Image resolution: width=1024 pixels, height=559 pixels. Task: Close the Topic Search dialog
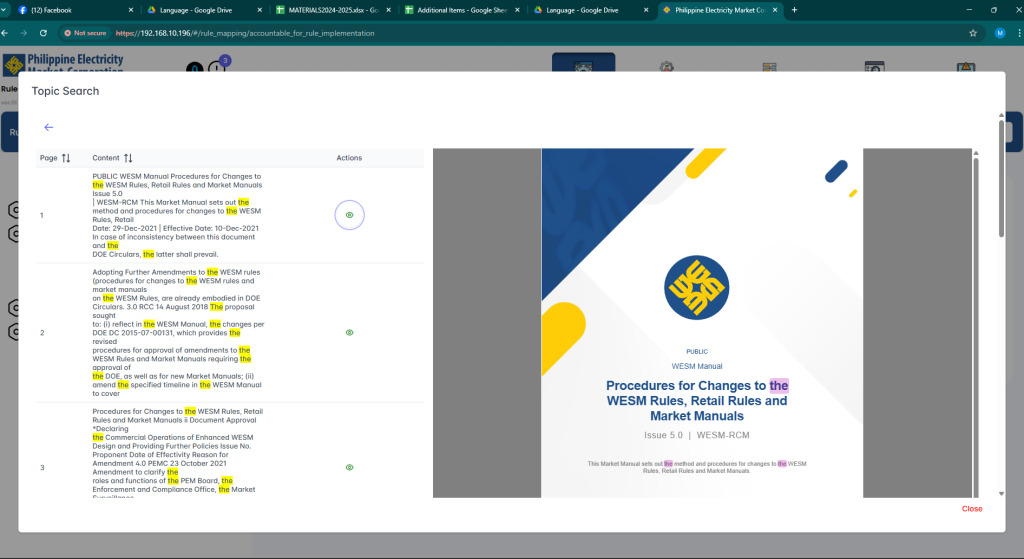pos(972,509)
